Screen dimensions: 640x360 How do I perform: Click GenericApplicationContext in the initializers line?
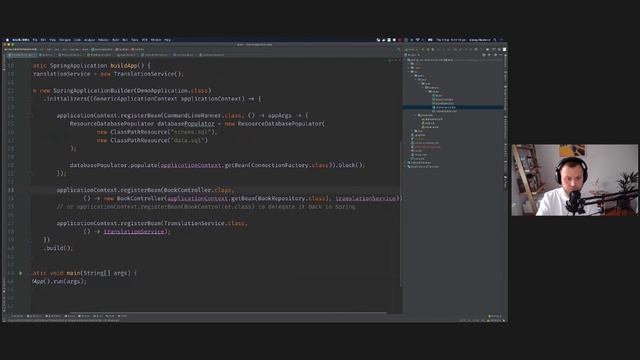(x=135, y=99)
